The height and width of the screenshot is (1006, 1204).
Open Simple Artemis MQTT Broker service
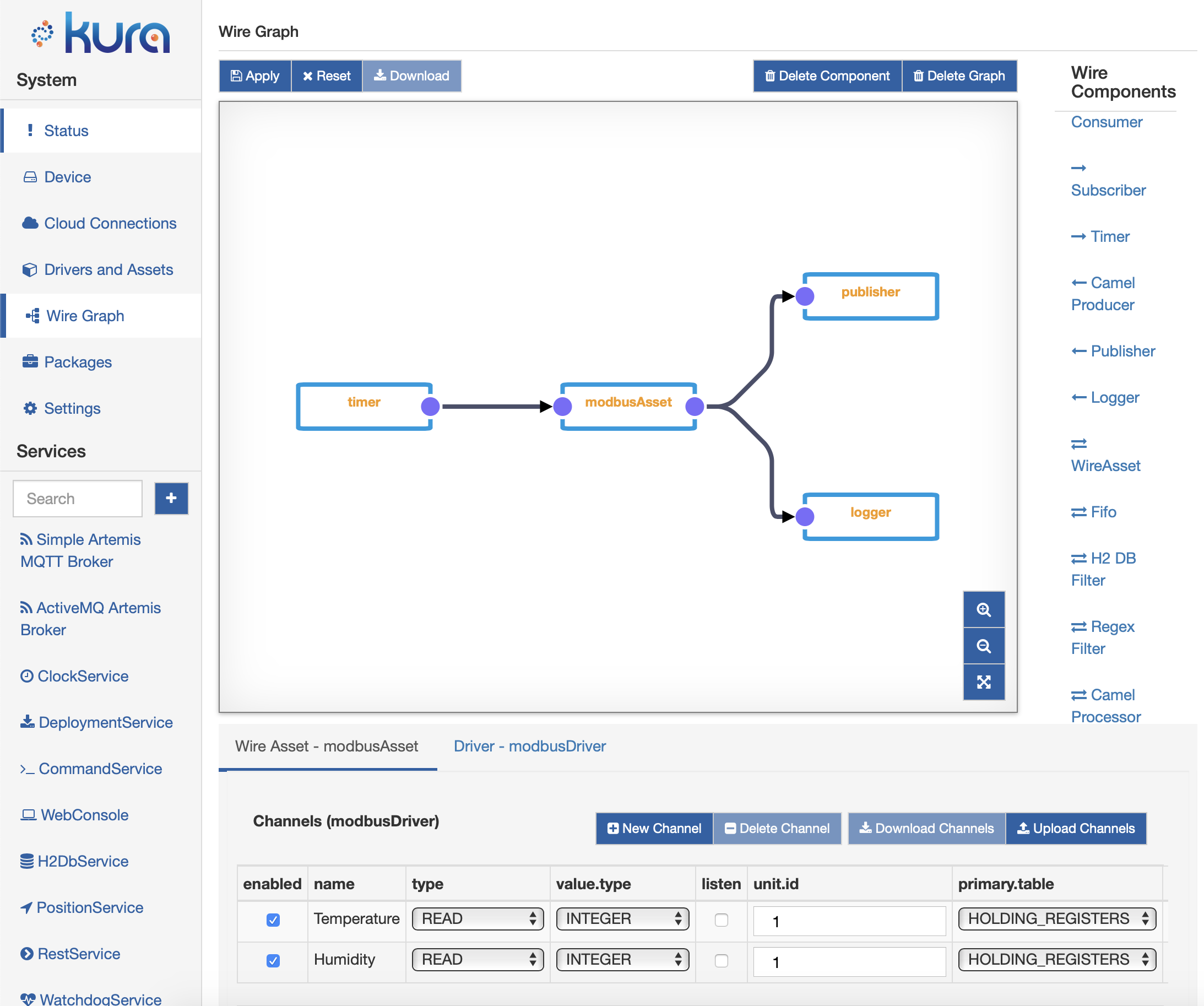81,550
